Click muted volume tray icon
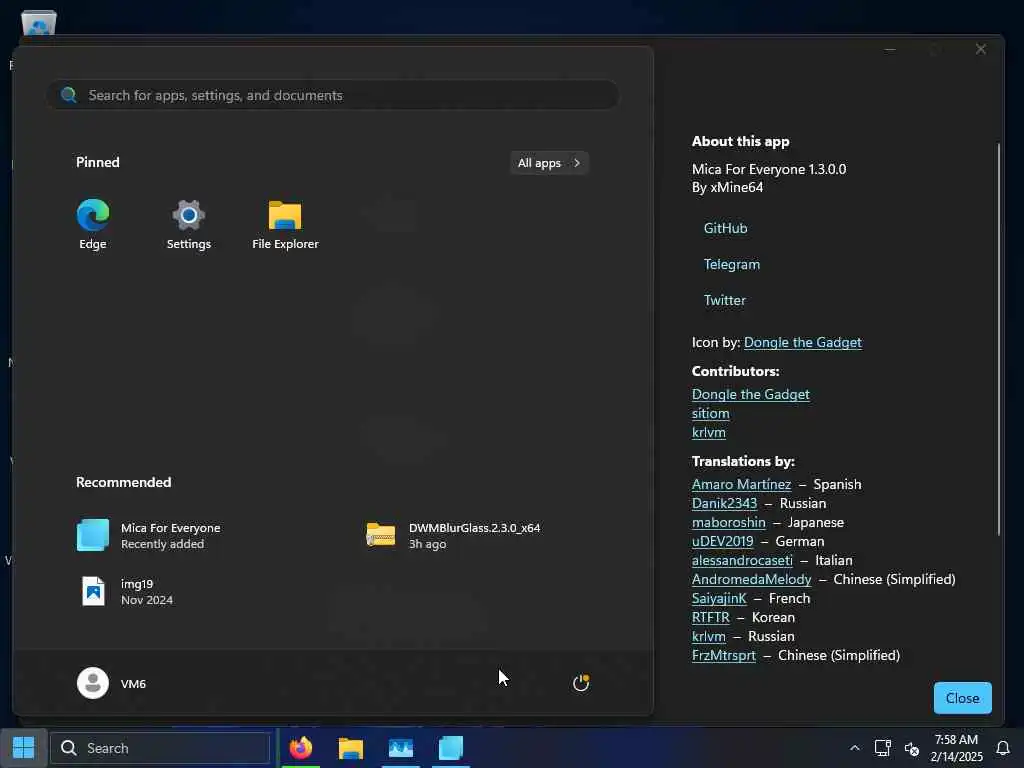 pyautogui.click(x=912, y=748)
